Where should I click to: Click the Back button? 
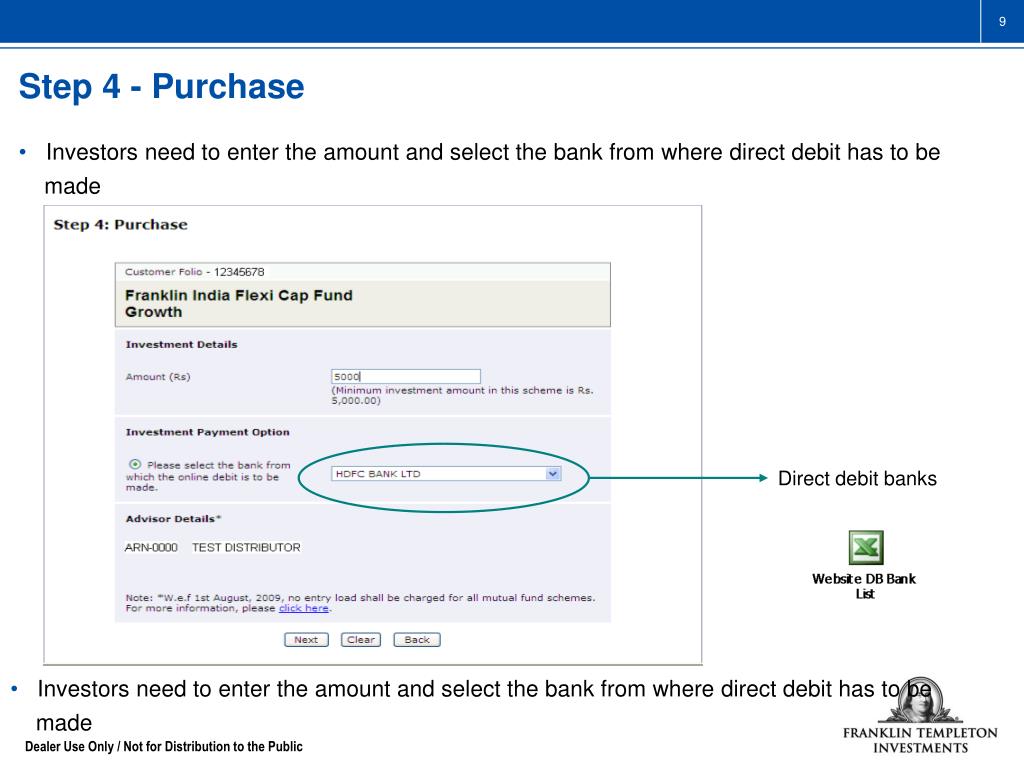417,639
